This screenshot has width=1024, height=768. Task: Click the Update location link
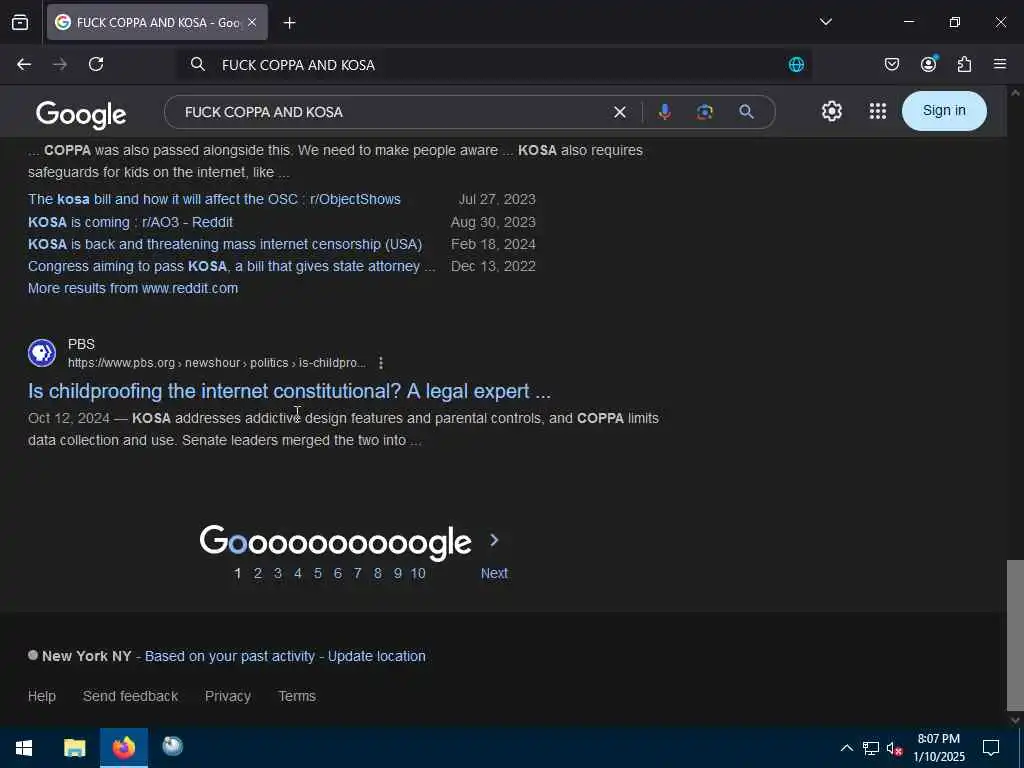tap(377, 656)
